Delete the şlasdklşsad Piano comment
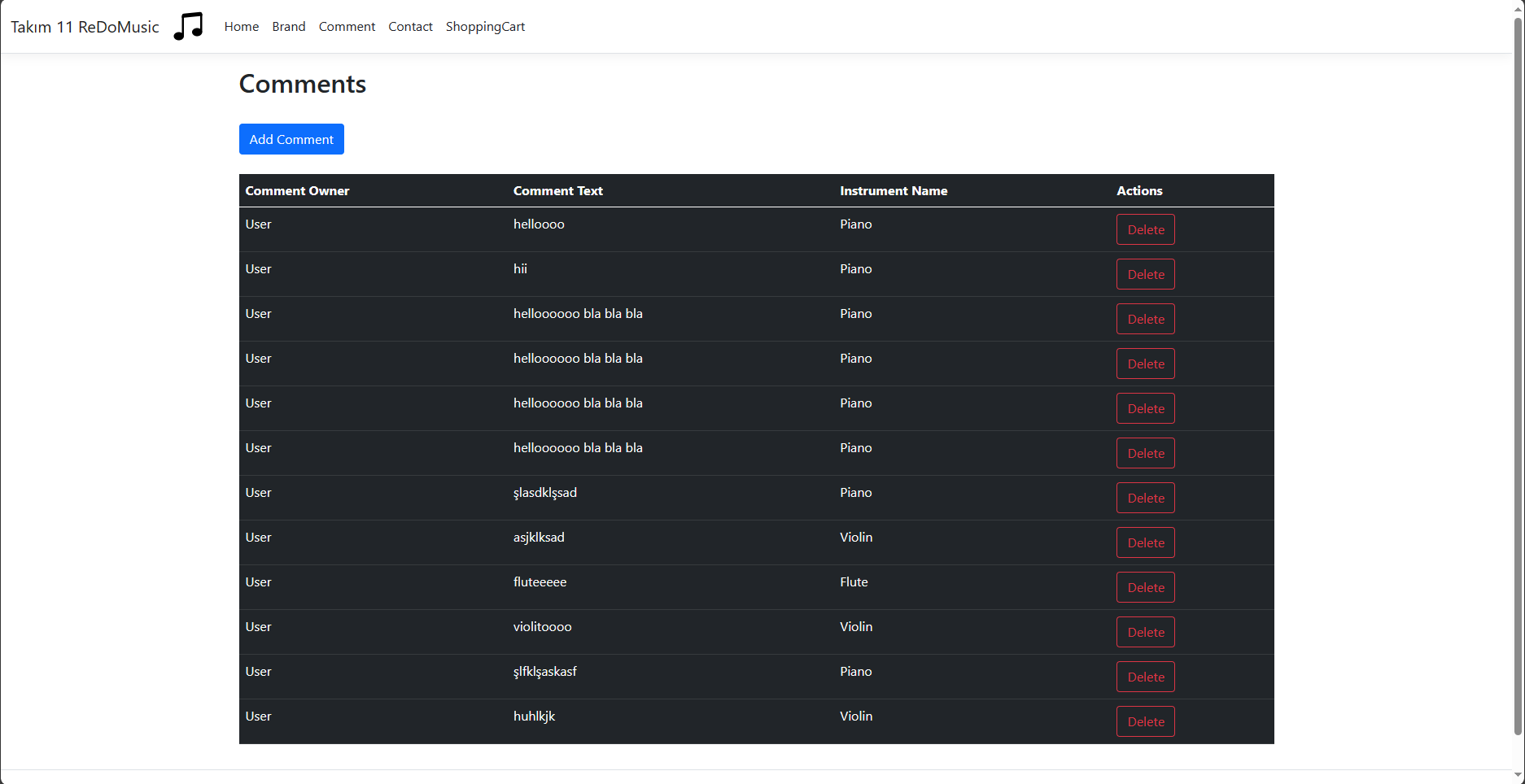Viewport: 1525px width, 784px height. 1145,498
